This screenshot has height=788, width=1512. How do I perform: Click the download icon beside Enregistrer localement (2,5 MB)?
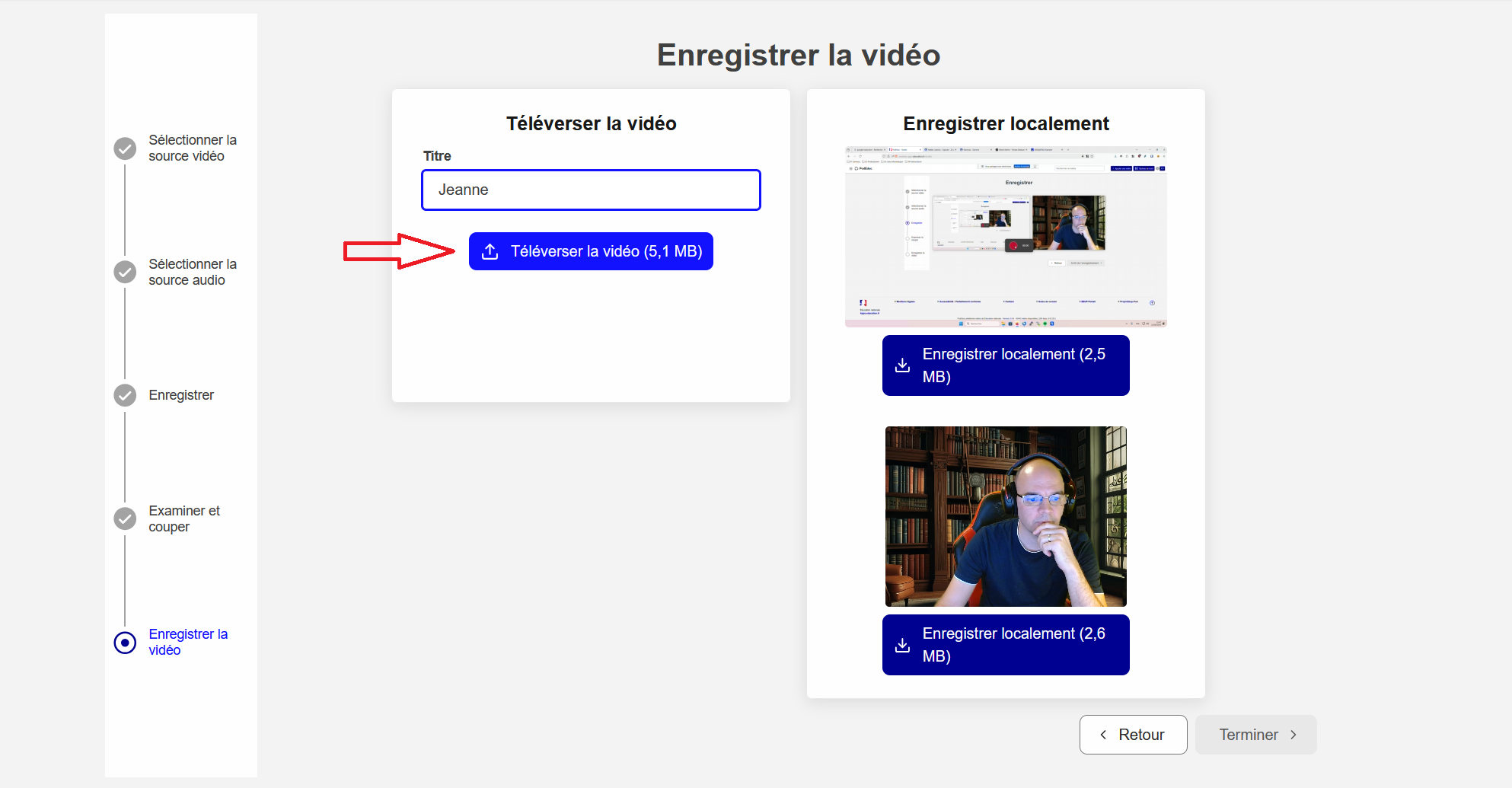[x=903, y=365]
